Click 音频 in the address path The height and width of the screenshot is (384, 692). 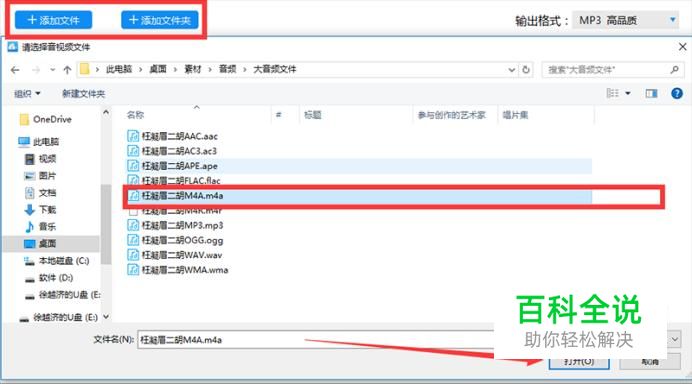227,69
